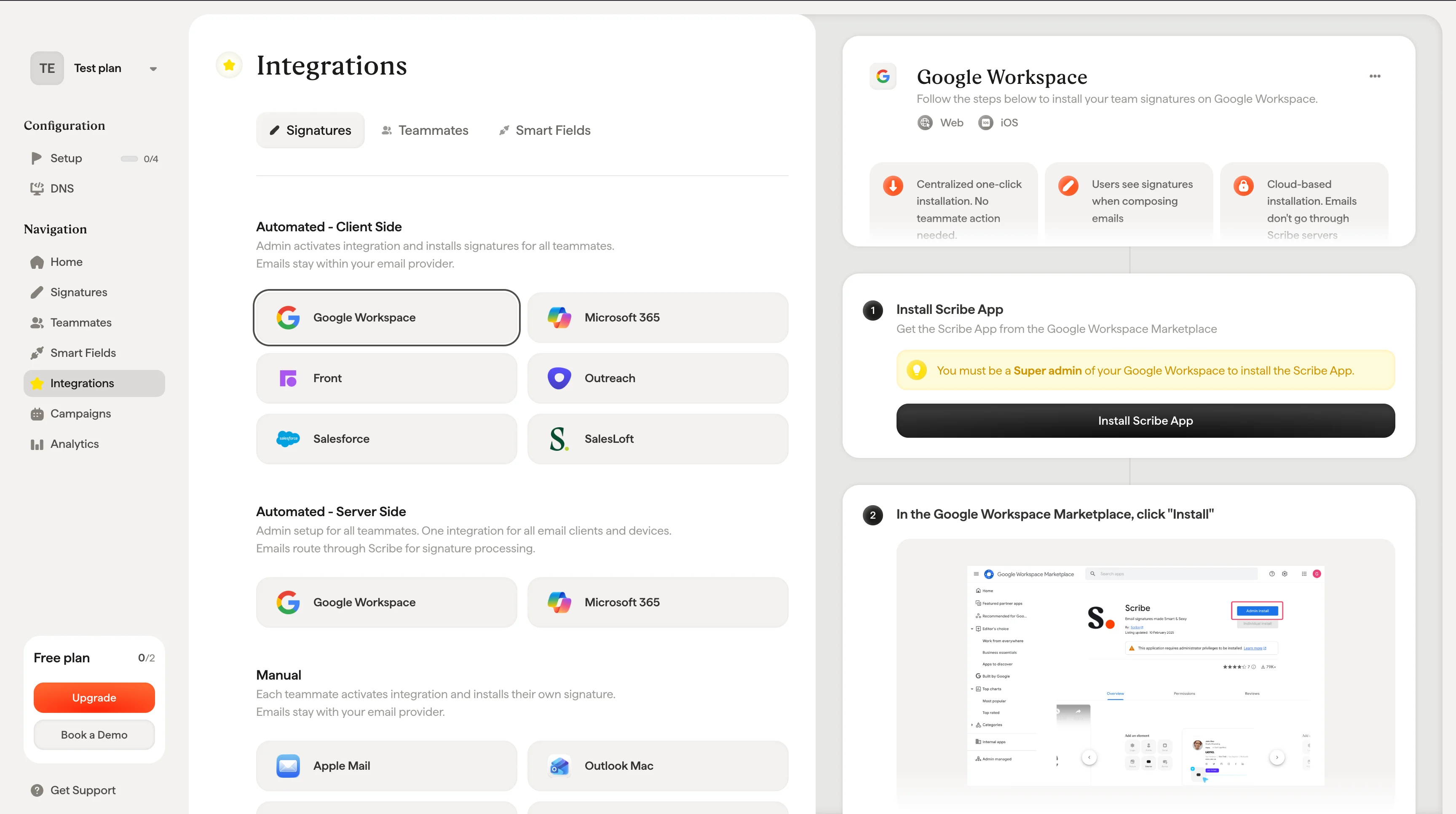1456x814 pixels.
Task: Select the Salesforce integration card
Action: 387,439
